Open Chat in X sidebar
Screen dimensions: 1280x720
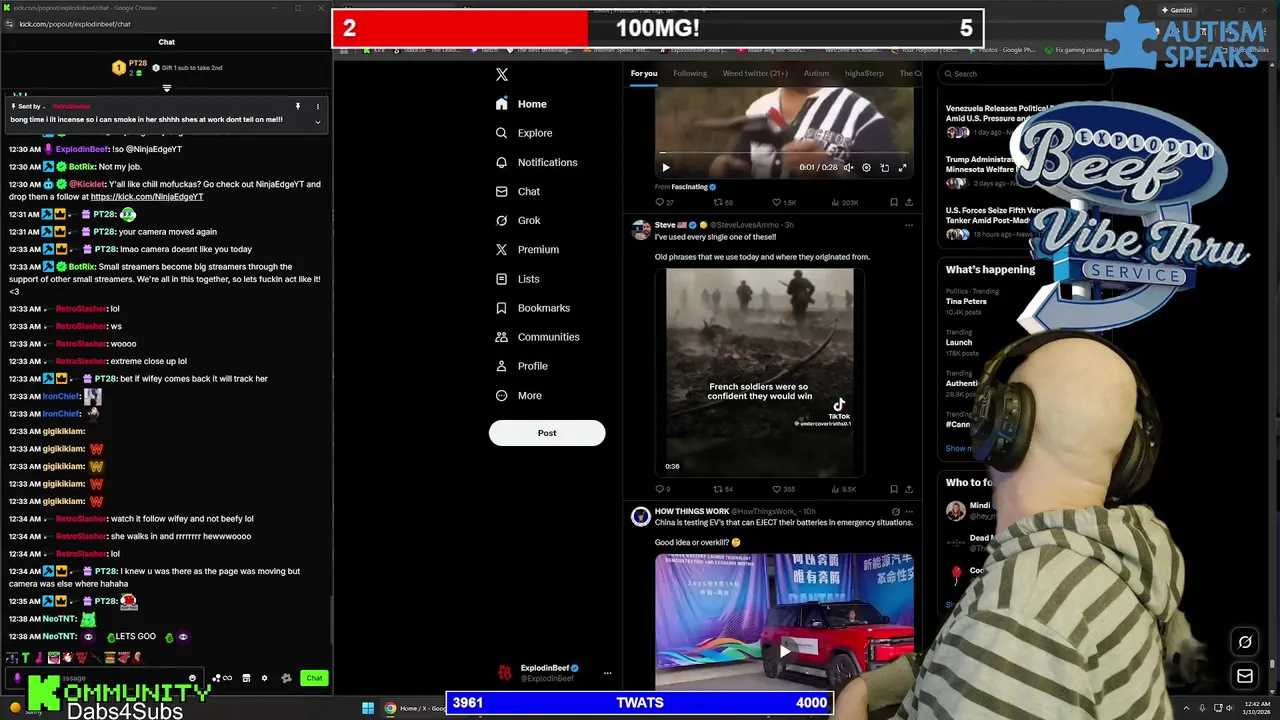coord(517,191)
